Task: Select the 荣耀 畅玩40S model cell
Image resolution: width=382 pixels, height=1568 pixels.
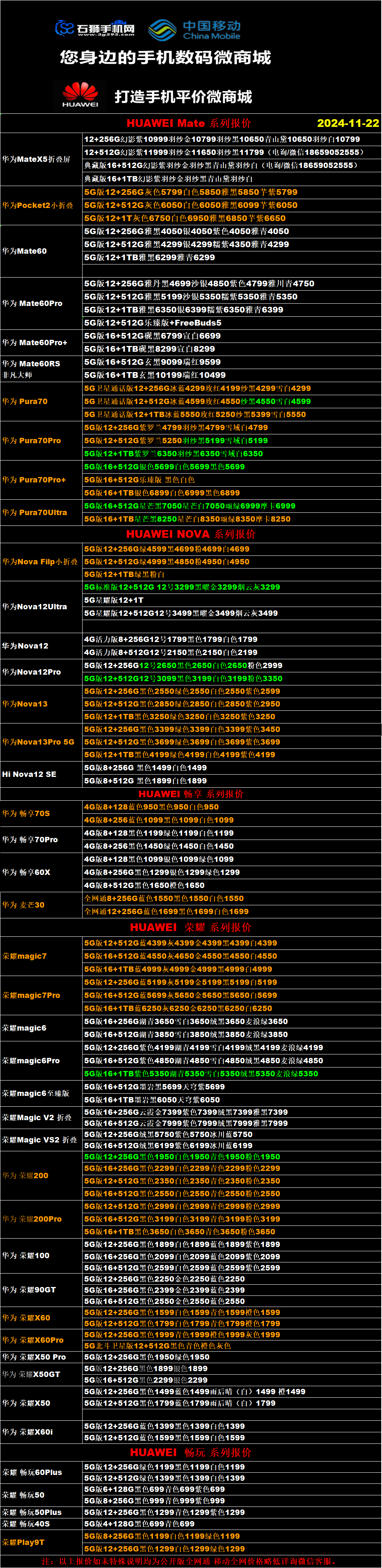Action: pyautogui.click(x=41, y=1523)
